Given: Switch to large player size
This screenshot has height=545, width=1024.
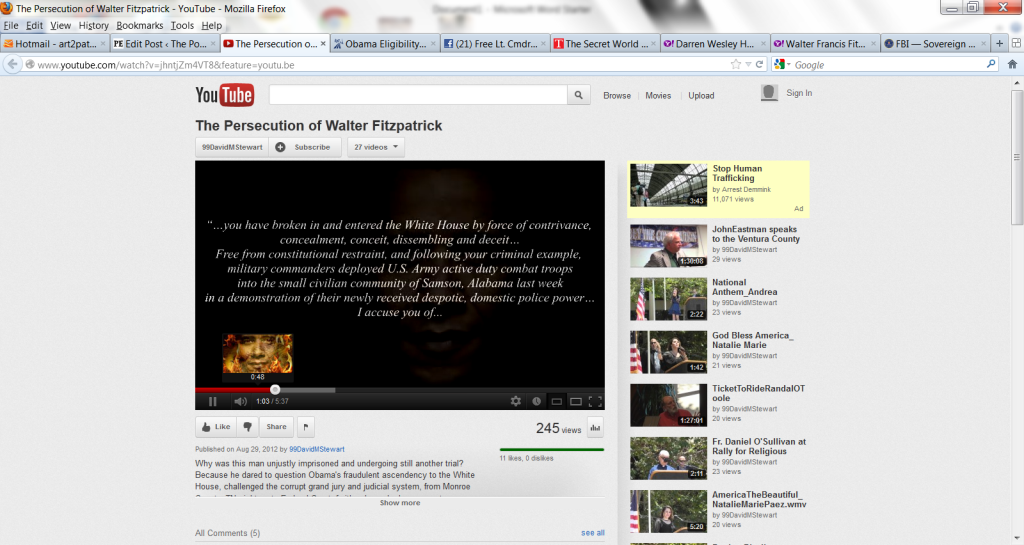Looking at the screenshot, I should 576,401.
